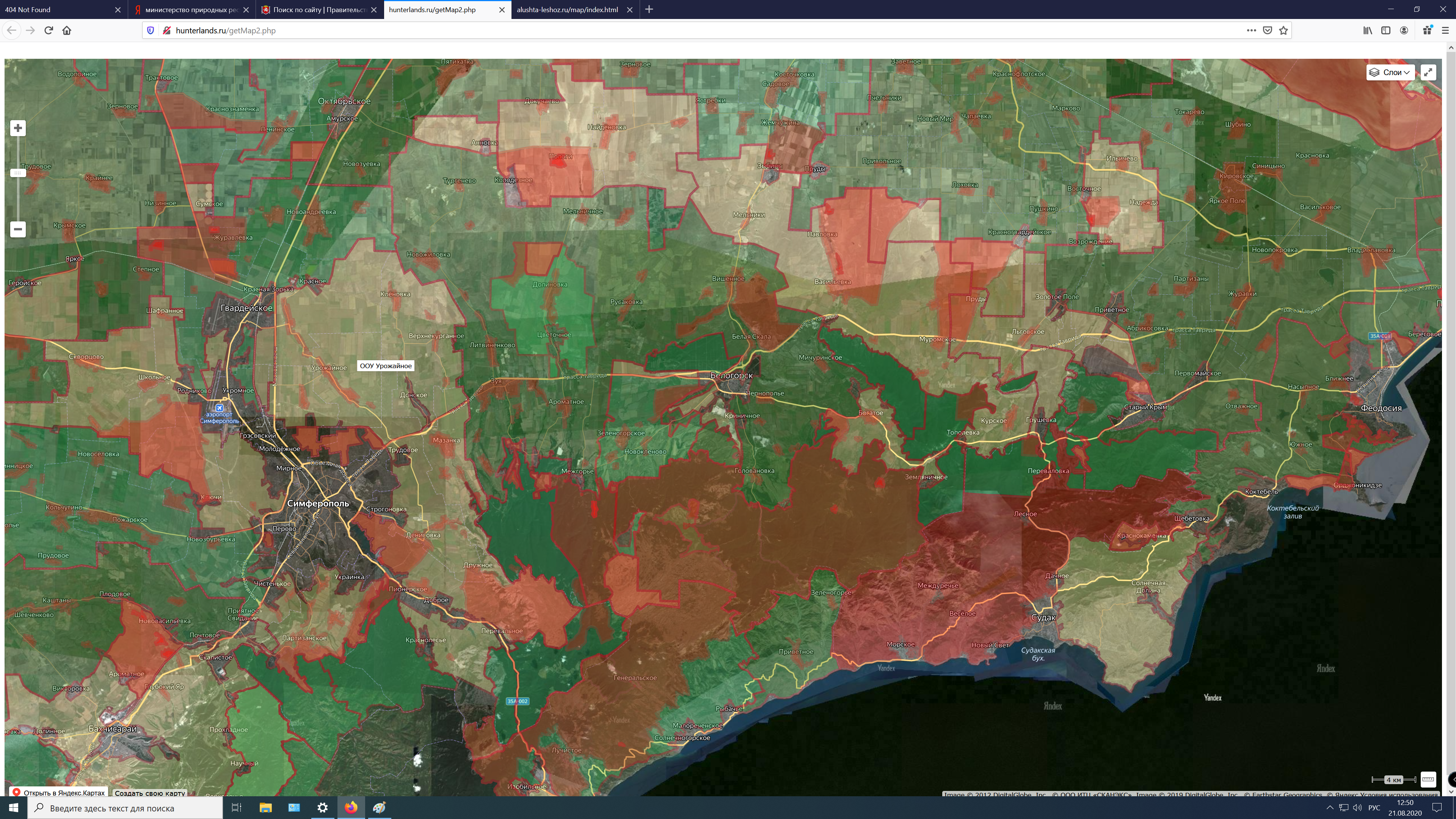Screen dimensions: 1456x819
Task: Go to browser home page
Action: coord(67,30)
